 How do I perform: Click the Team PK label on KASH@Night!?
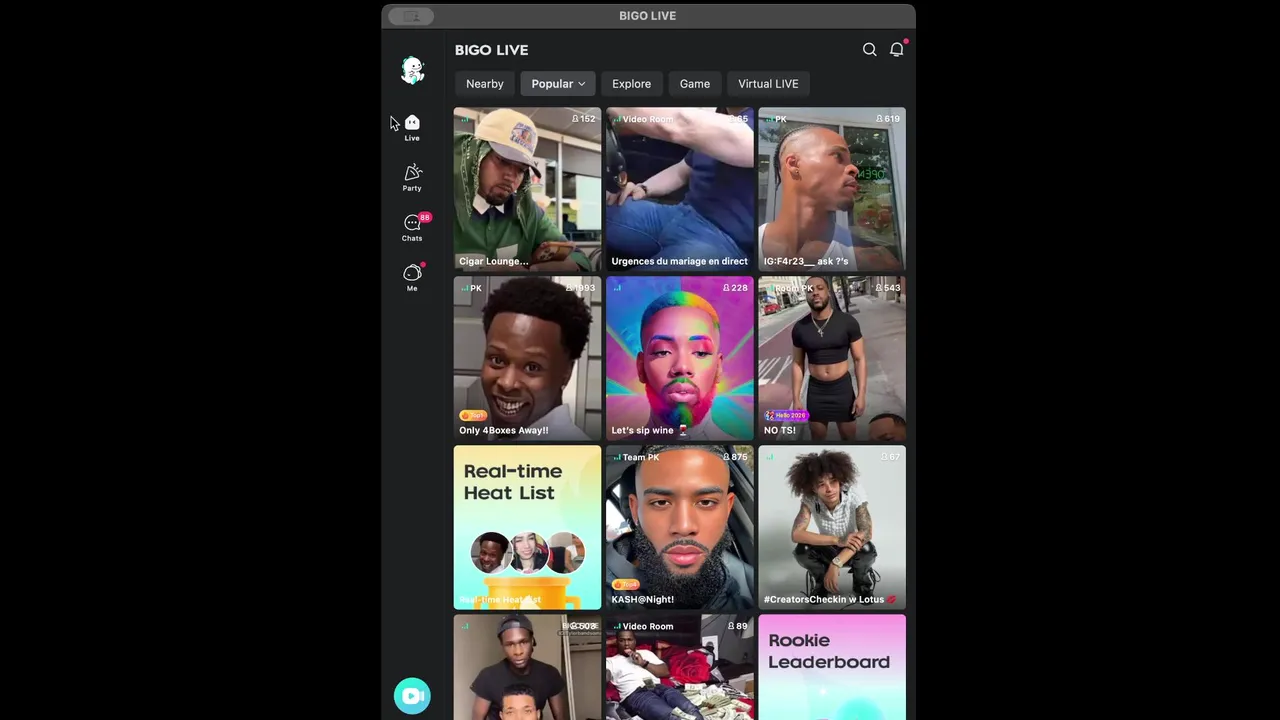(x=641, y=457)
